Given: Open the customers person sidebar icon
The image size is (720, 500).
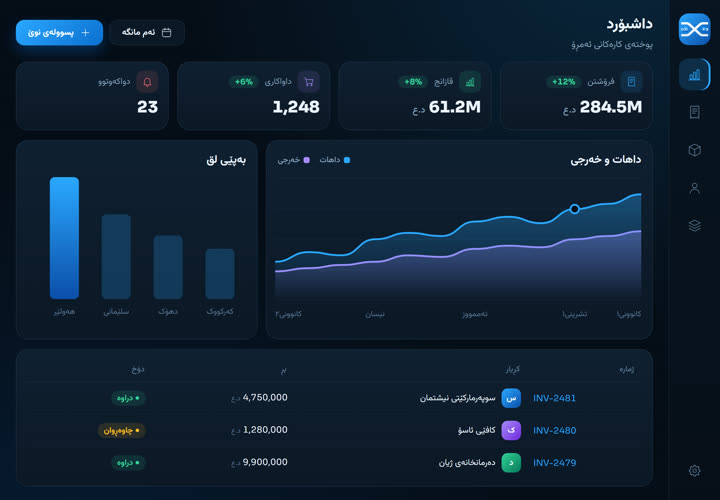Looking at the screenshot, I should (x=694, y=188).
